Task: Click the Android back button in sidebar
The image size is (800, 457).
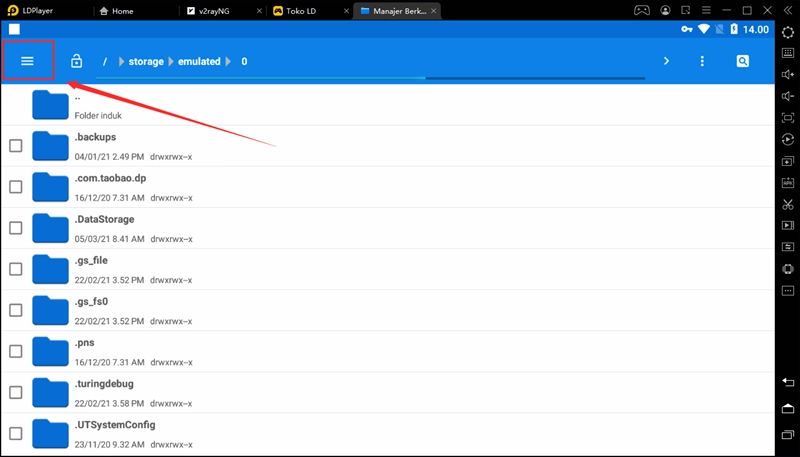Action: pos(788,383)
